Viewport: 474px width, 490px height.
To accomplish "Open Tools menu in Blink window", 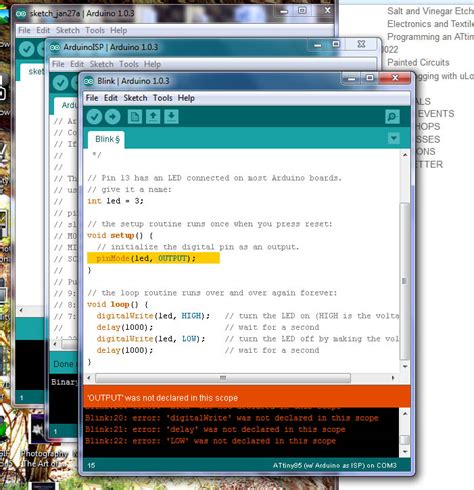I will [163, 98].
